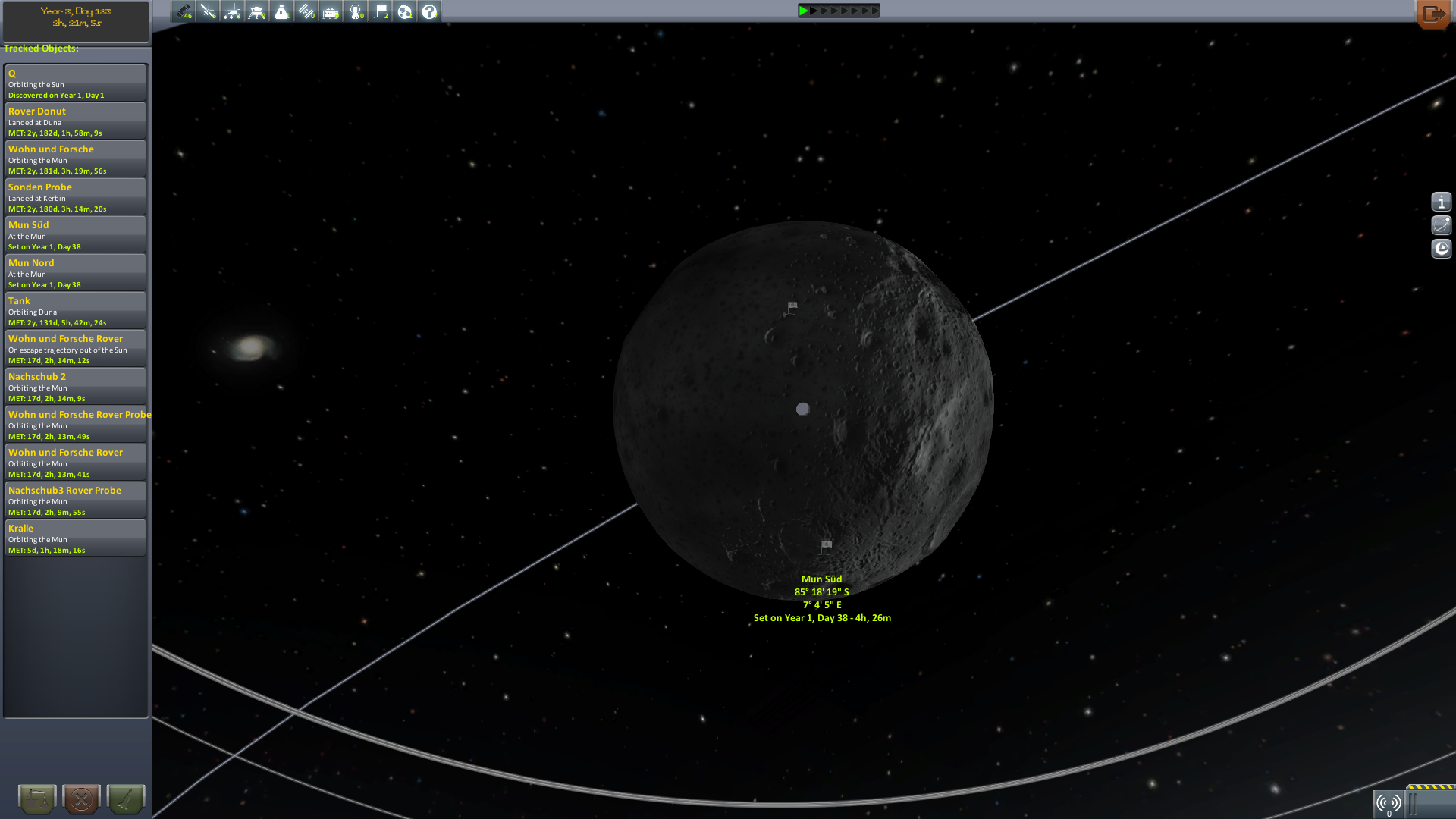Viewport: 1456px width, 819px height.
Task: Toggle the probes filter icon
Action: tap(208, 11)
